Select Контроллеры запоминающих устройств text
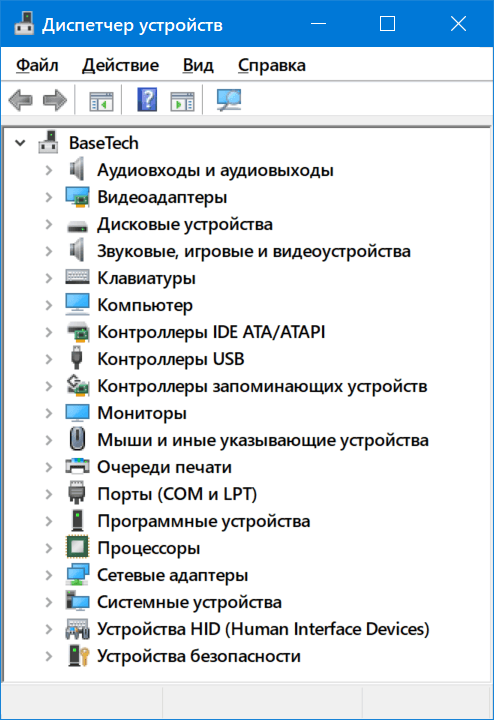This screenshot has width=494, height=720. 262,386
